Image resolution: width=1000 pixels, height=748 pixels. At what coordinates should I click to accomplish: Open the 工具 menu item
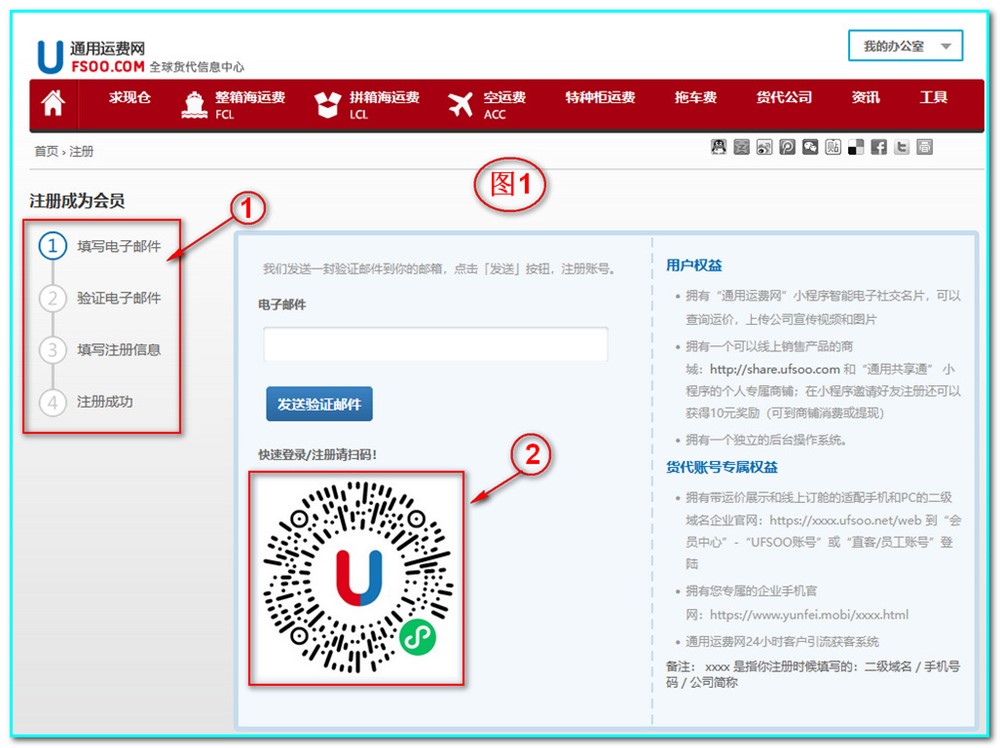pos(933,98)
